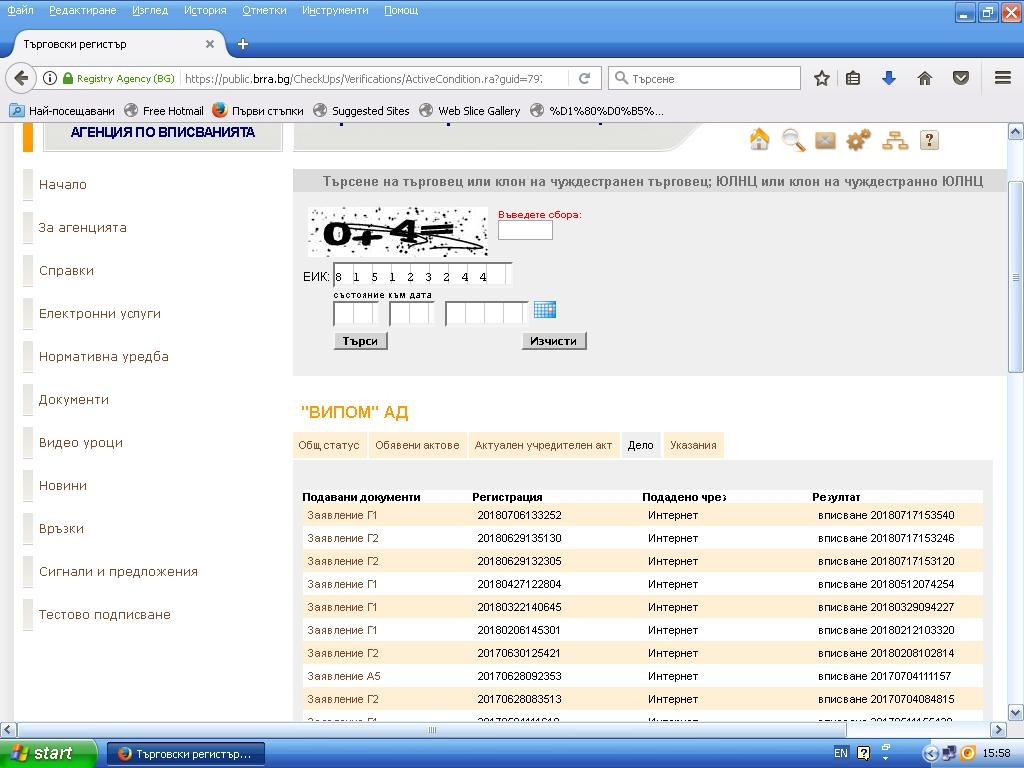Click the horizontal scrollbar right arrow
Viewport: 1024px width, 768px height.
pos(998,729)
